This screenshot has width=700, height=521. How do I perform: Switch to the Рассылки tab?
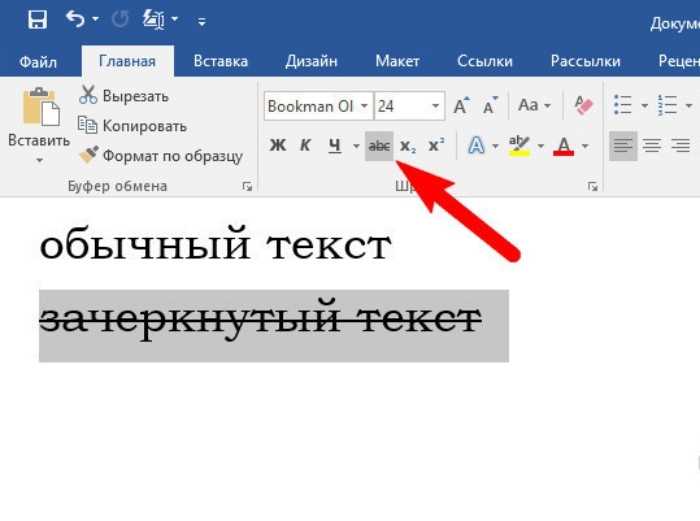coord(585,61)
